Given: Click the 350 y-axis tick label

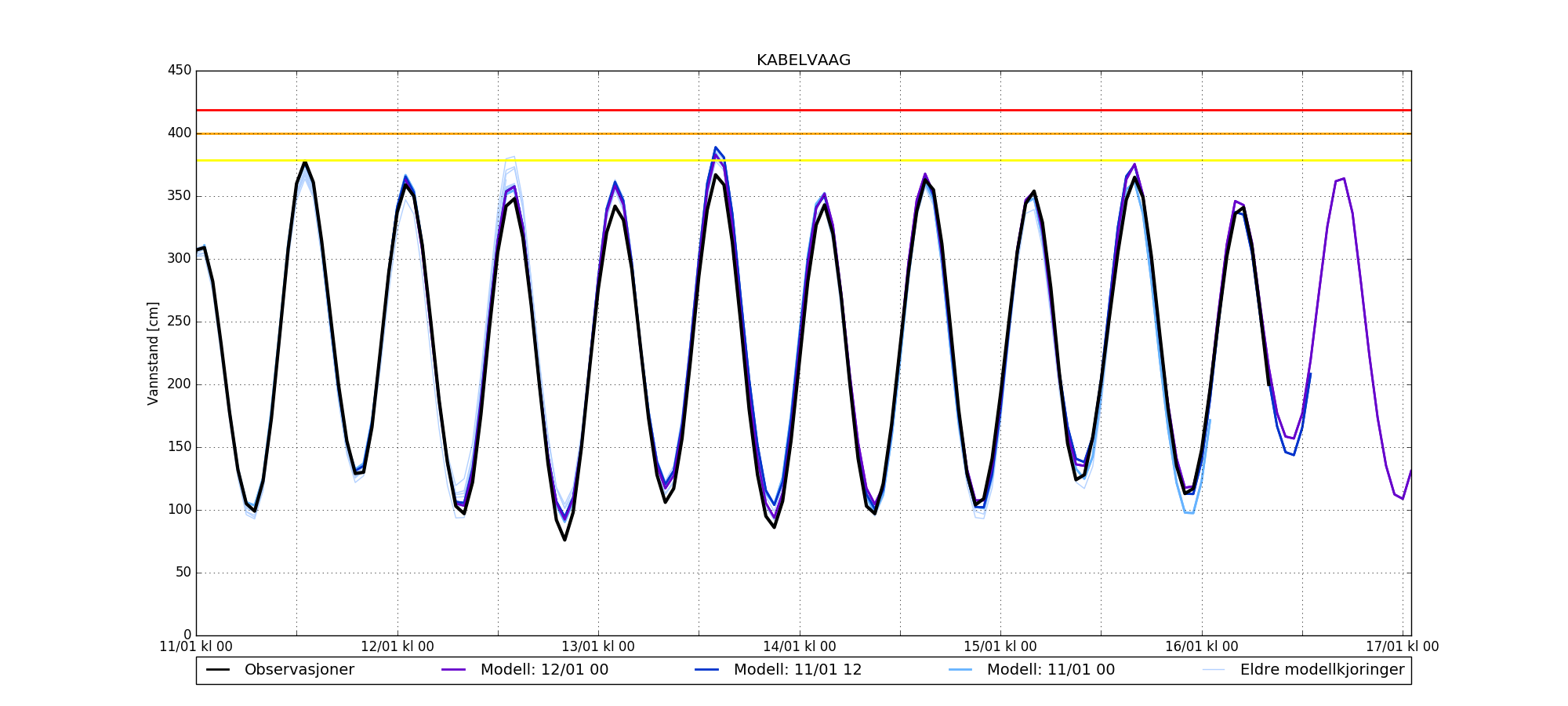Looking at the screenshot, I should 180,196.
